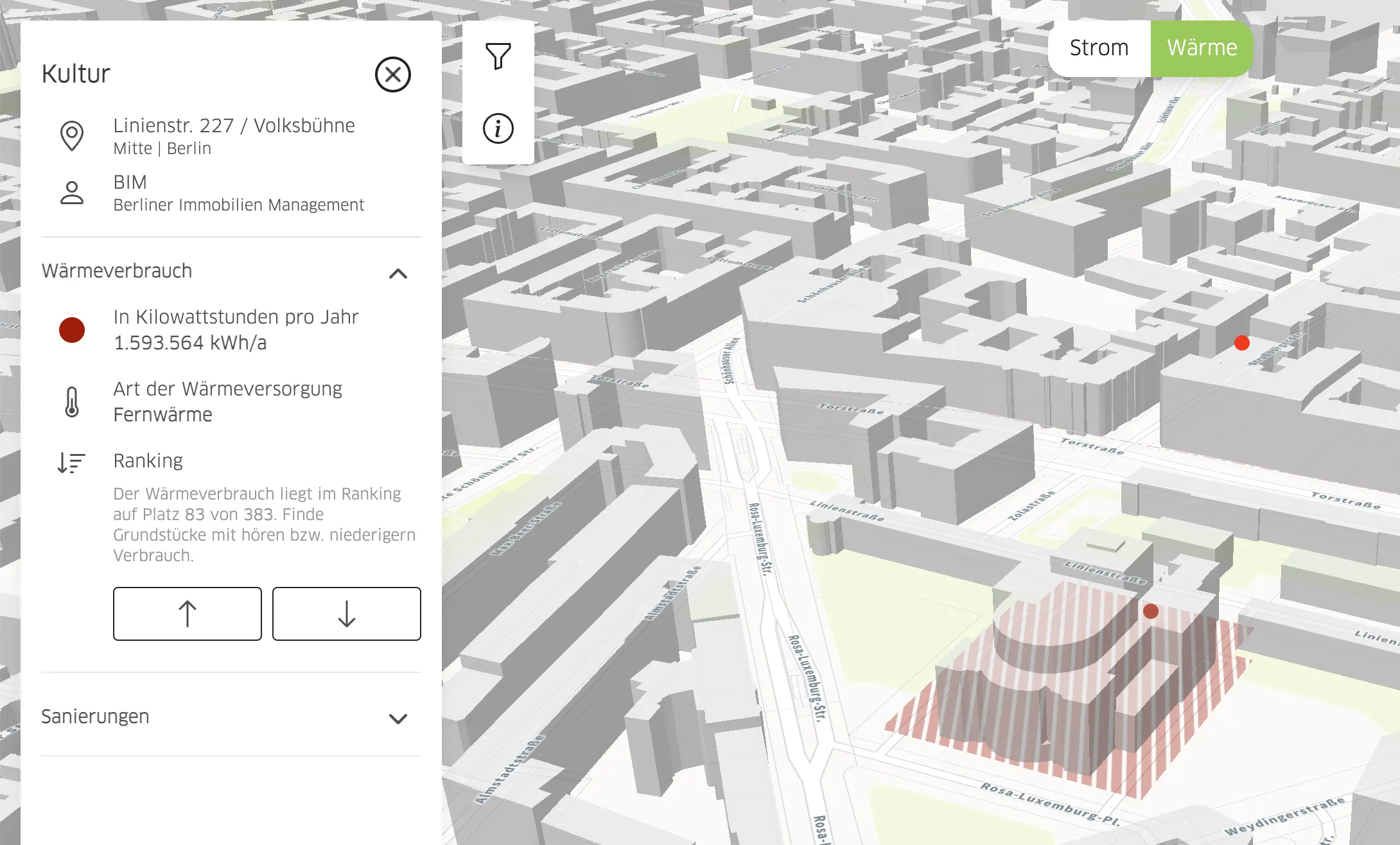Image resolution: width=1400 pixels, height=845 pixels.
Task: Click 'In Kilowattstunden pro Jahr' label
Action: pos(236,317)
